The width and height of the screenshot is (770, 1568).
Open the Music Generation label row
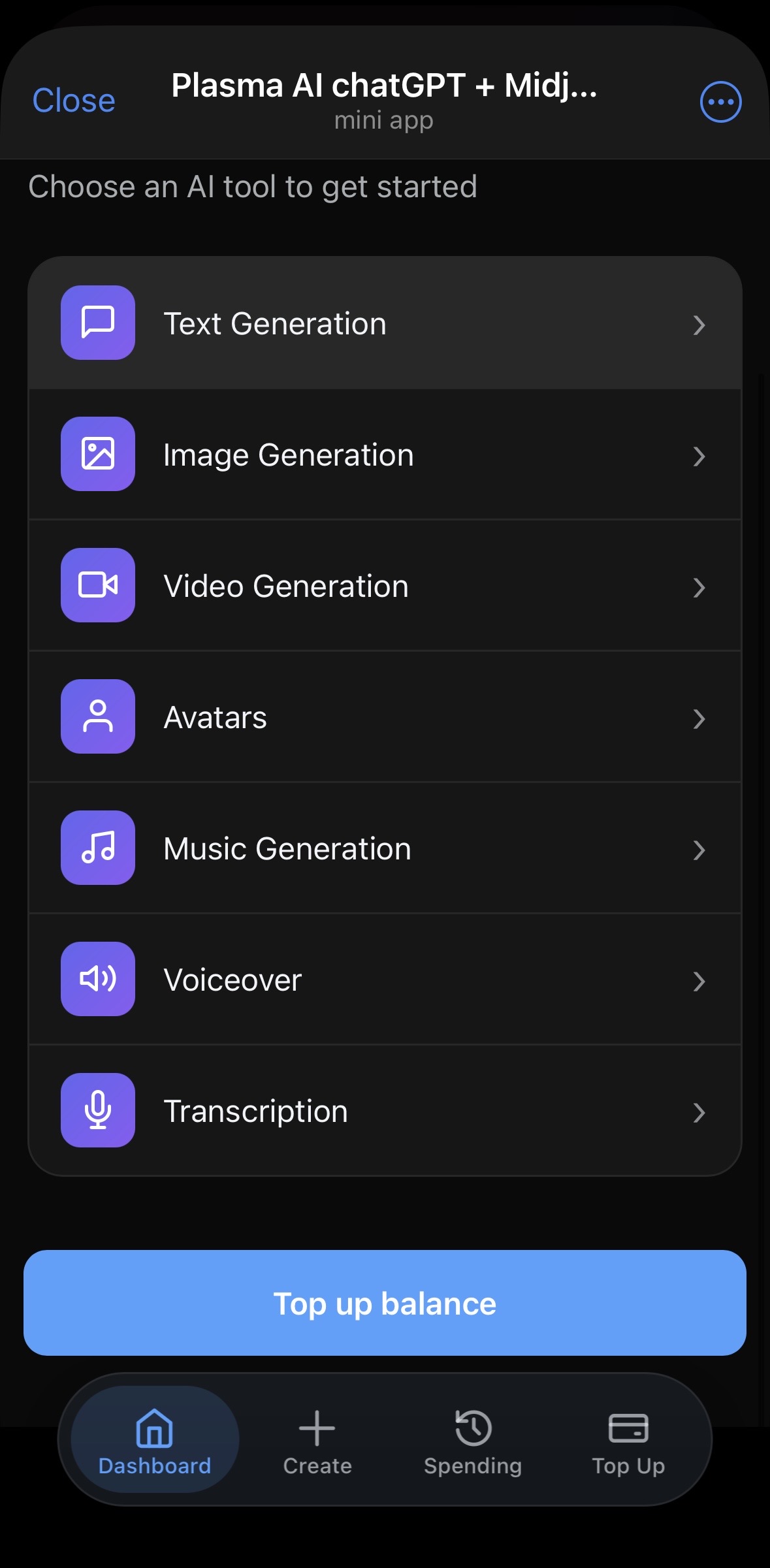point(385,848)
